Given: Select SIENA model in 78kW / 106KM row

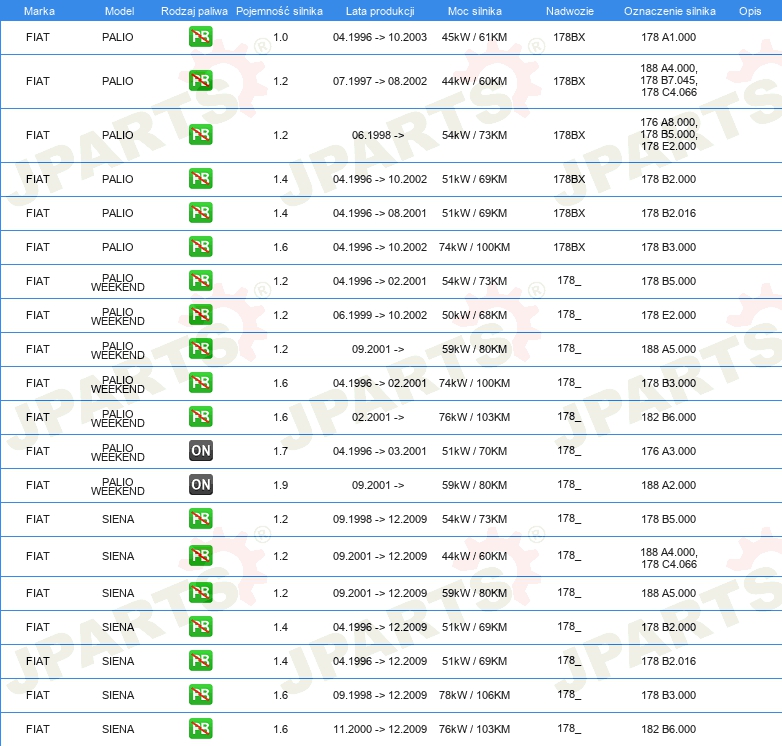Looking at the screenshot, I should pyautogui.click(x=118, y=695).
